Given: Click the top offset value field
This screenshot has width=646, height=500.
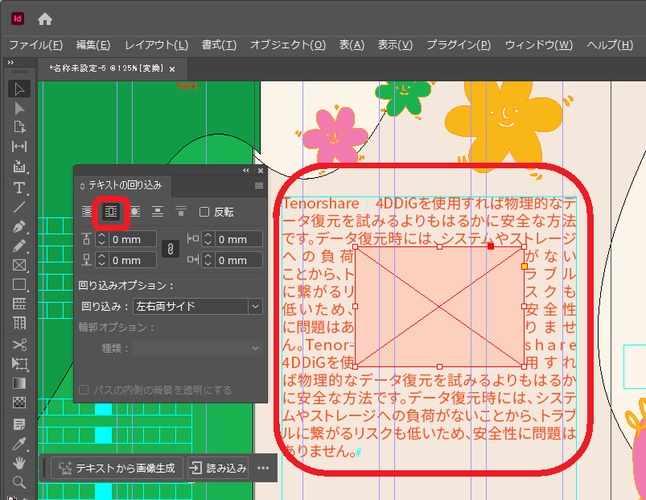Looking at the screenshot, I should coord(132,239).
